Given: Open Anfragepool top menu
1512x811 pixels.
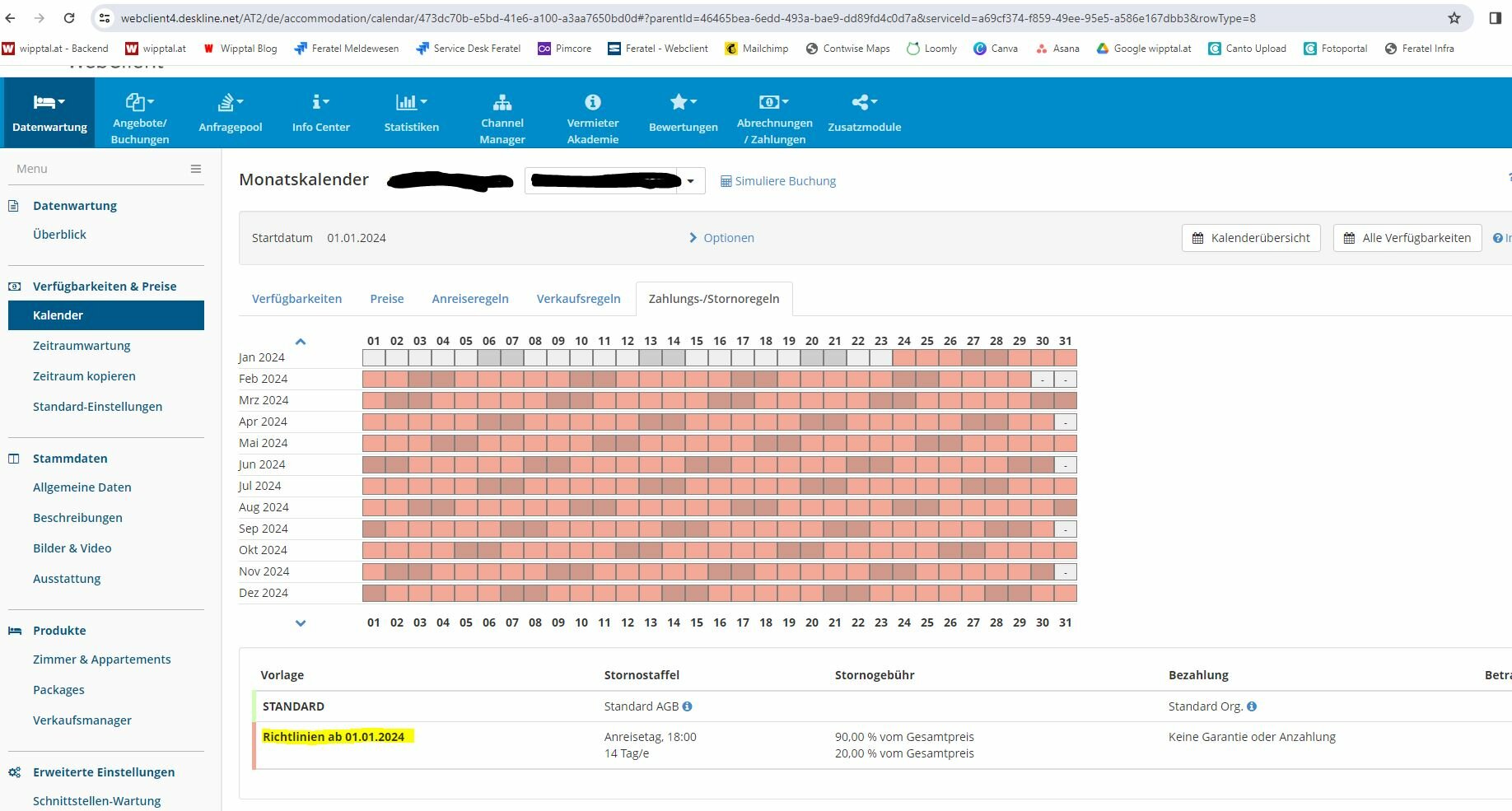Looking at the screenshot, I should [x=231, y=113].
